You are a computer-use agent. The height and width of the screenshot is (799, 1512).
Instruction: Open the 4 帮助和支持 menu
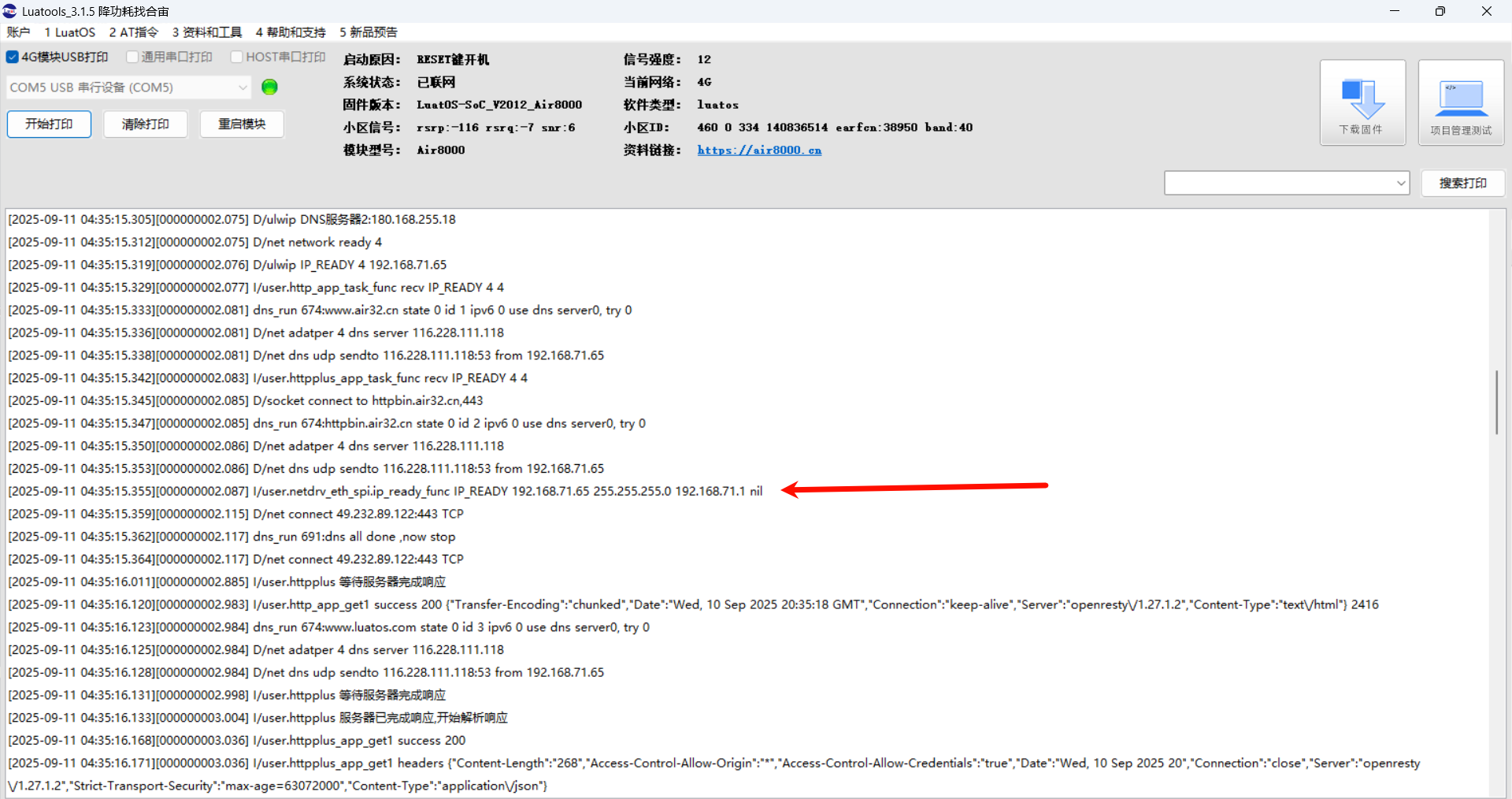click(x=291, y=32)
